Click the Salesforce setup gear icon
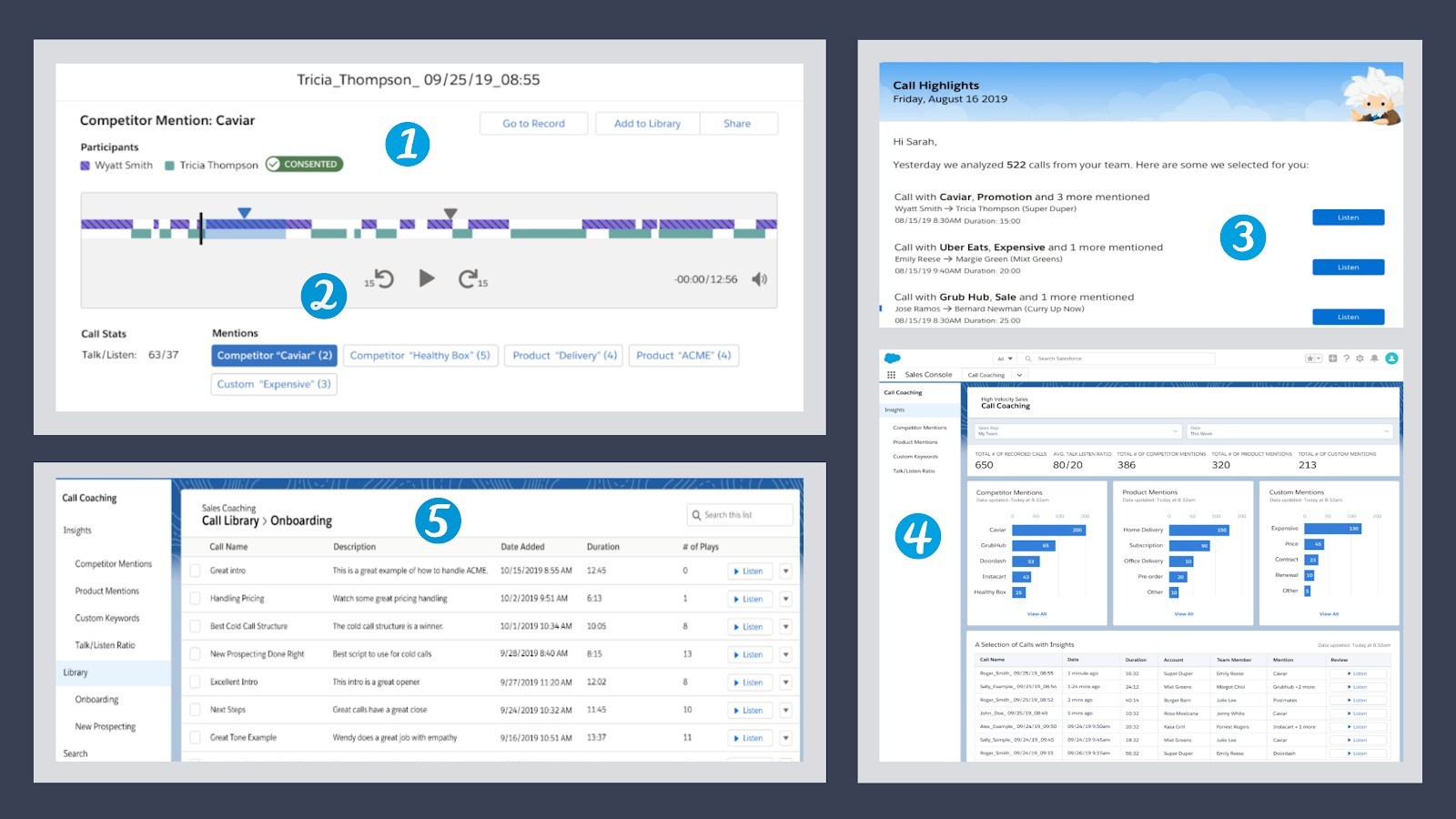1456x819 pixels. tap(1360, 359)
